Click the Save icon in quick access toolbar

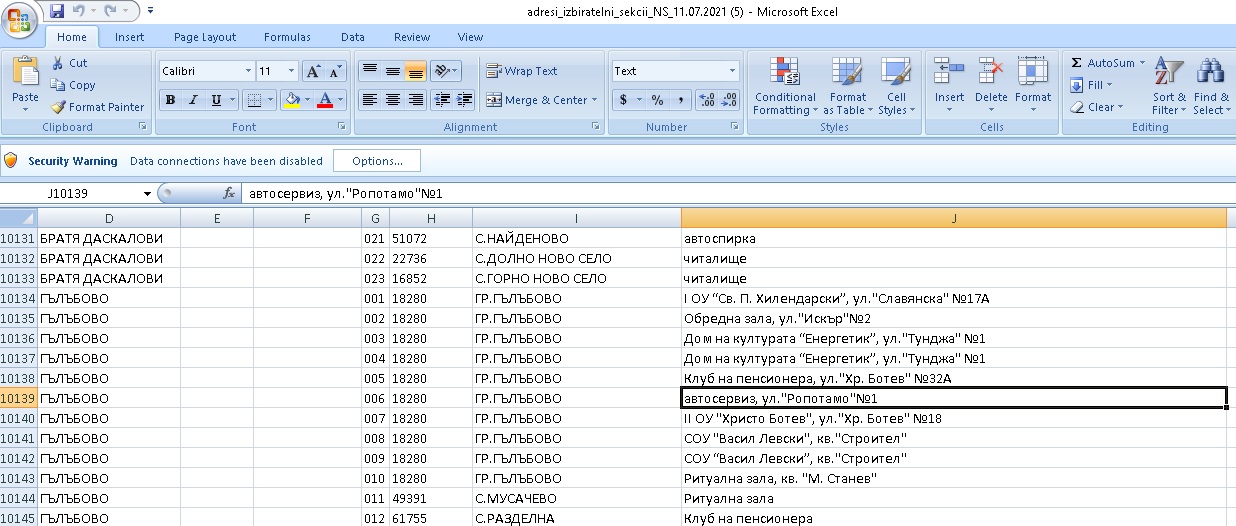57,11
